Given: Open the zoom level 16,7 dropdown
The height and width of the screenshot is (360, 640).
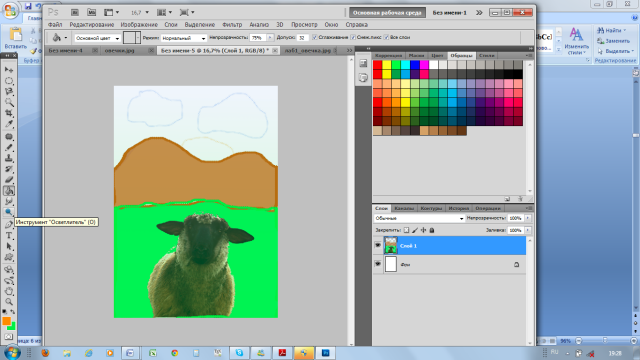Looking at the screenshot, I should tap(147, 13).
